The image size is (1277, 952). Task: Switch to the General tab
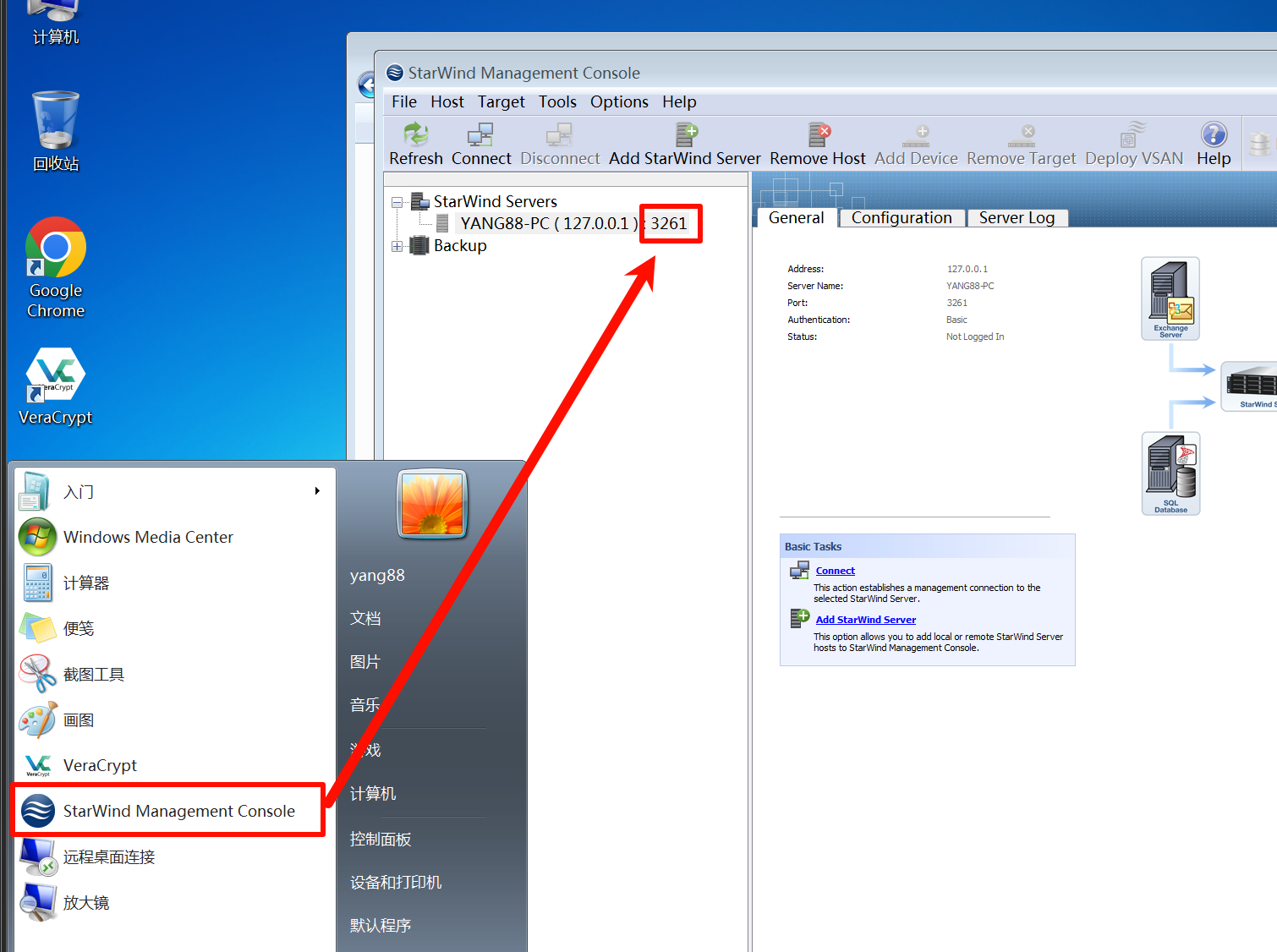pyautogui.click(x=796, y=217)
